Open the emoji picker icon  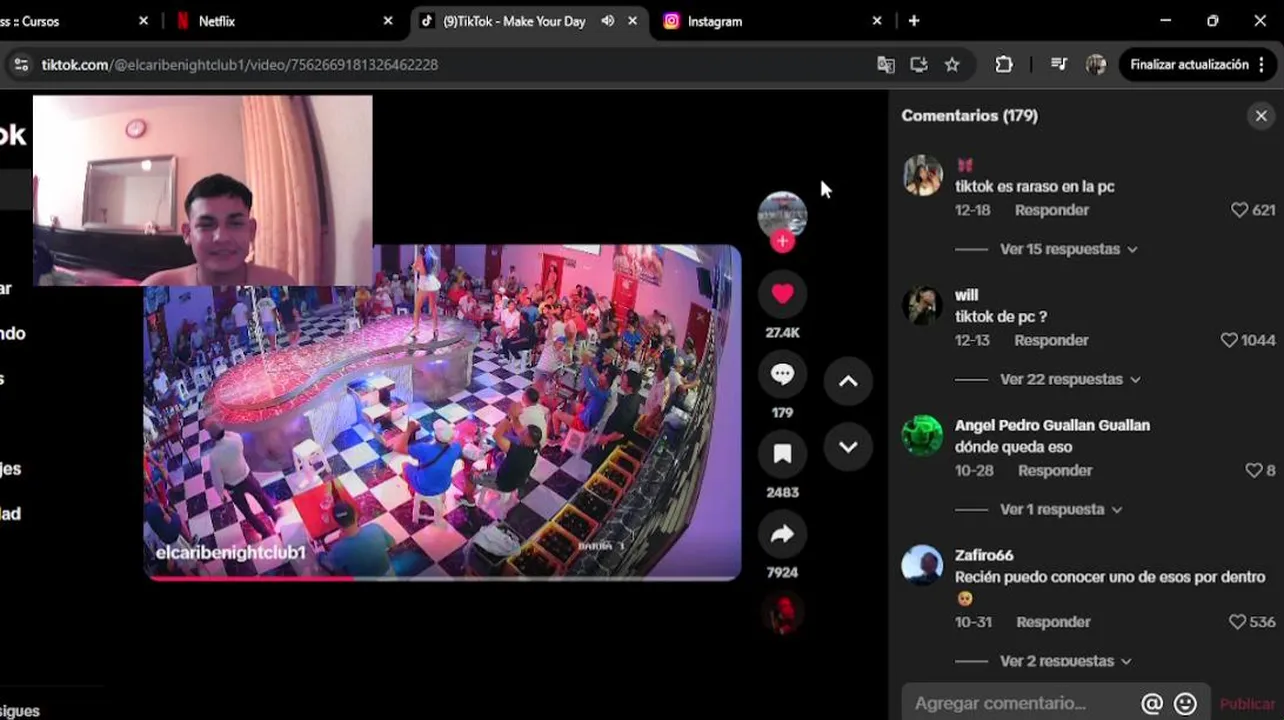(1185, 704)
